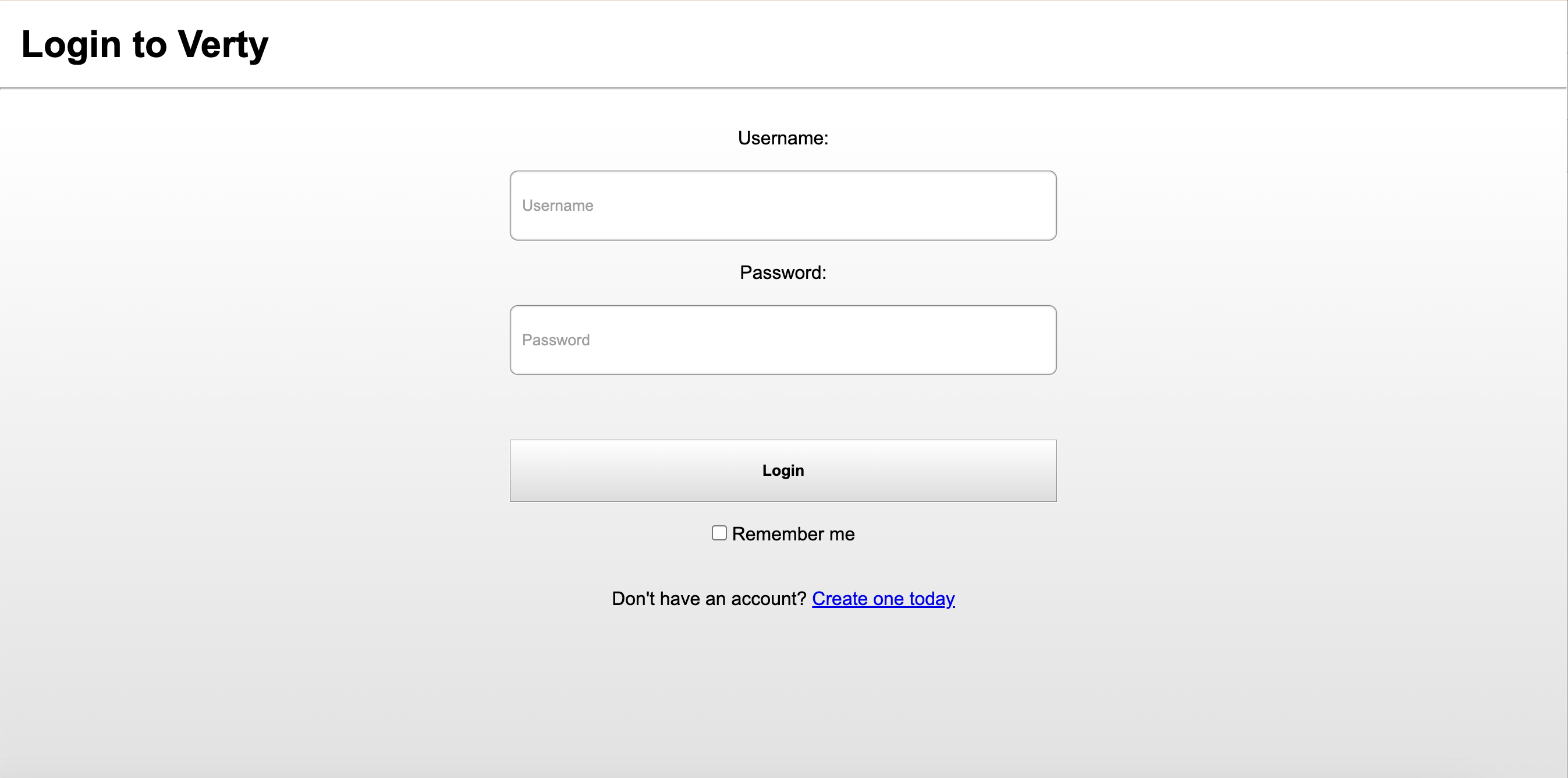Click the "Remember me" label text

click(793, 535)
